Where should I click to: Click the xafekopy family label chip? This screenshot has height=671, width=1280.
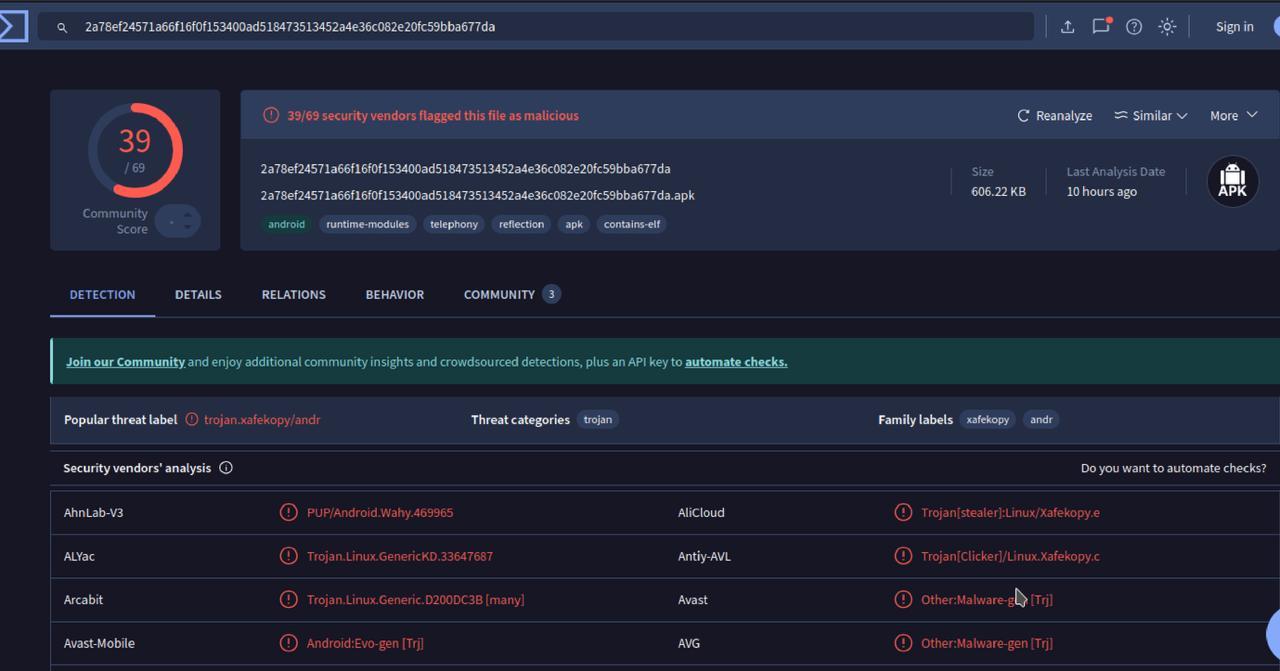(x=988, y=420)
